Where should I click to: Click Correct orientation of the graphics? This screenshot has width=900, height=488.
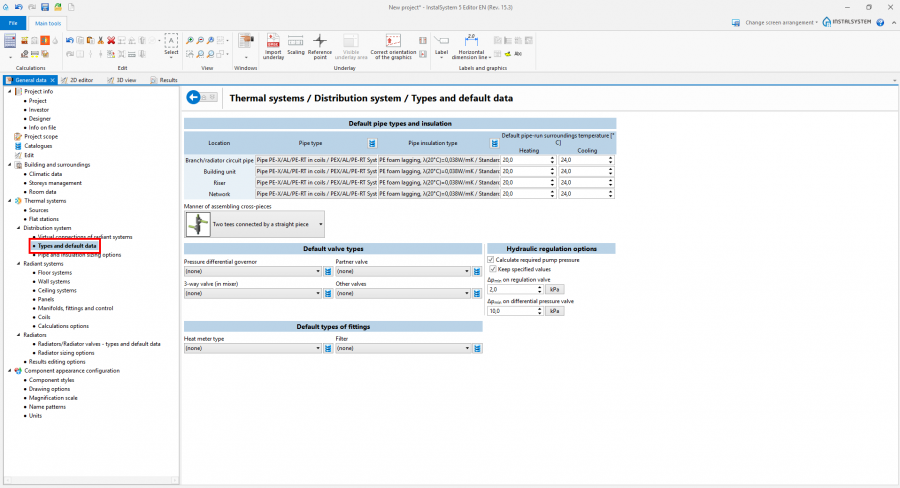(393, 41)
